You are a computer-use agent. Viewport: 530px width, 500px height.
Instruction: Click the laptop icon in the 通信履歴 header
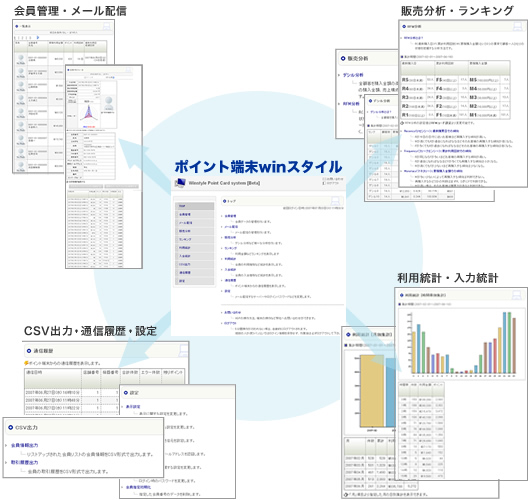tap(184, 351)
